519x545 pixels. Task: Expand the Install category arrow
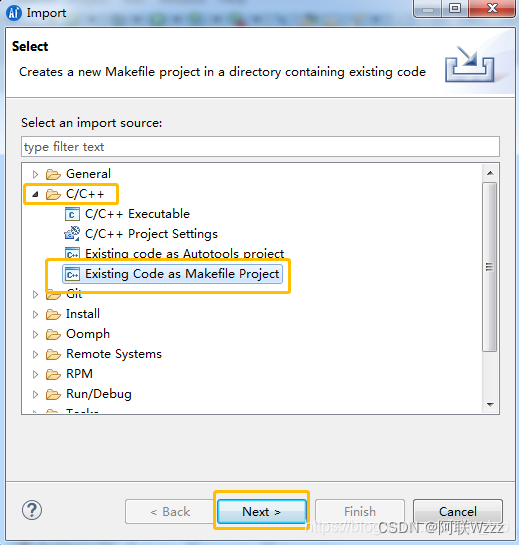[x=35, y=314]
